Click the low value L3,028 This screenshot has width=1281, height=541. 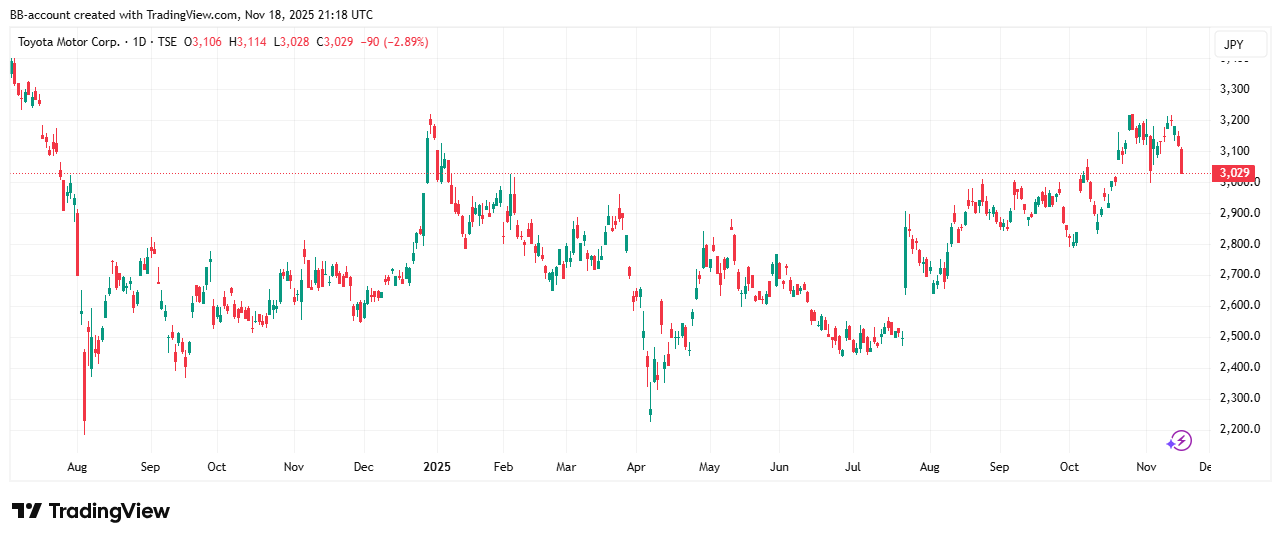(x=291, y=42)
